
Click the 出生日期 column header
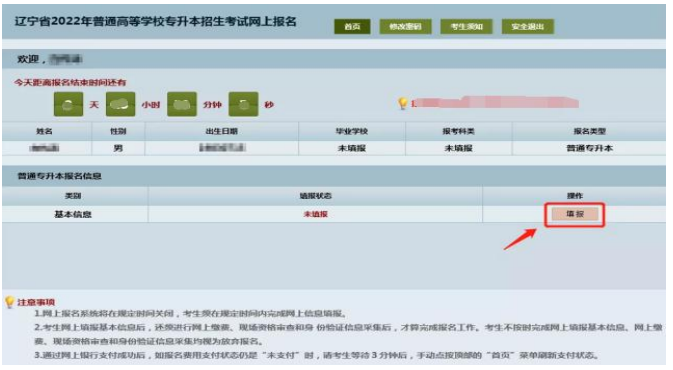pos(221,131)
